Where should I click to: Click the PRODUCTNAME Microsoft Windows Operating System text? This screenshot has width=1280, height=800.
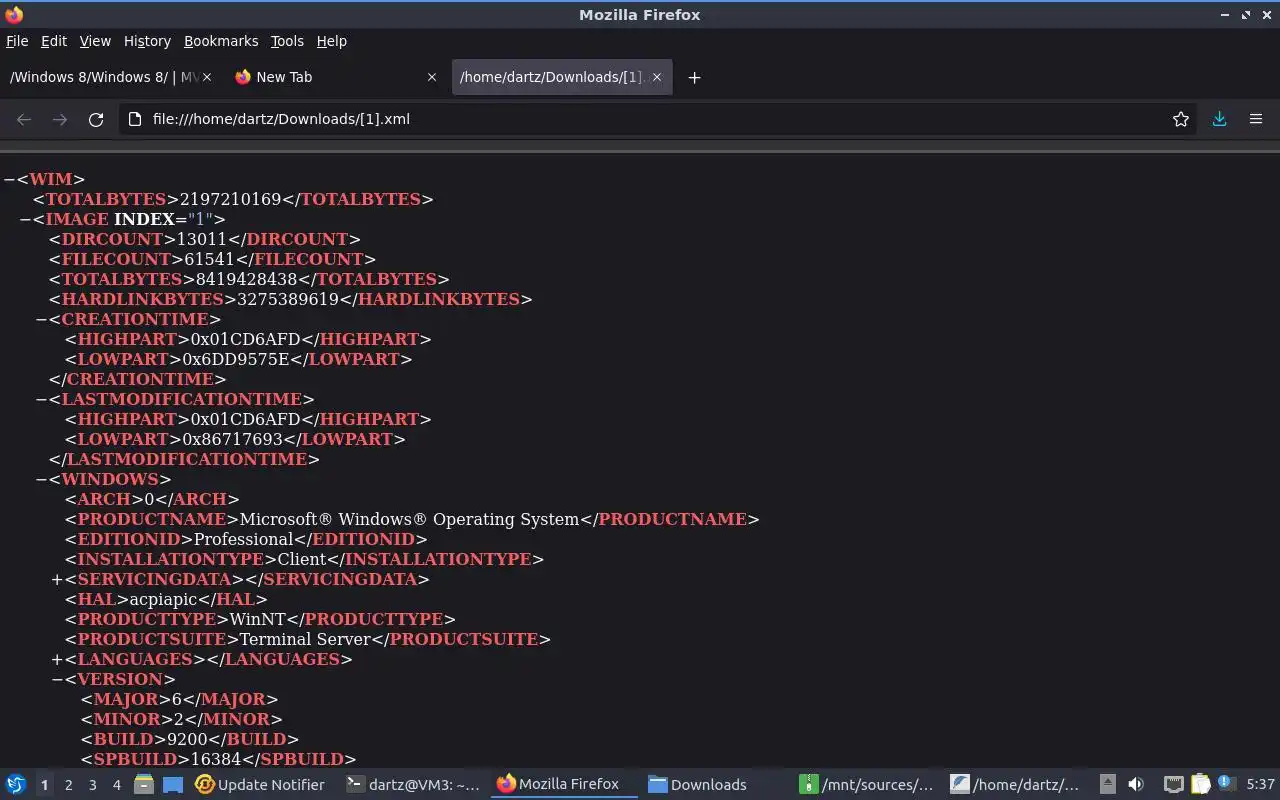point(409,519)
